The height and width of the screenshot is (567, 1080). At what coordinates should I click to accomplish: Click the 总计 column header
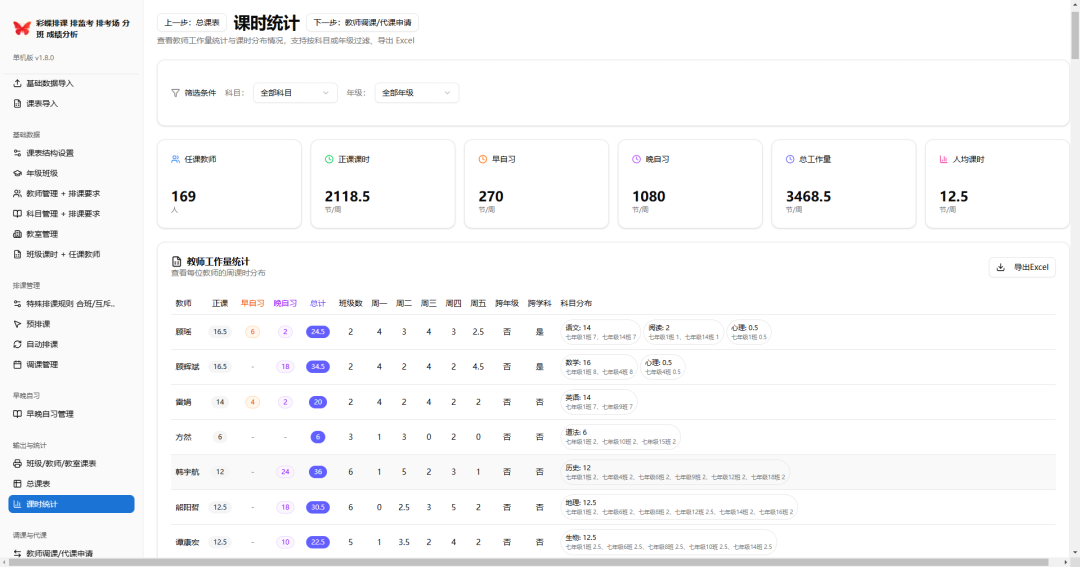318,303
